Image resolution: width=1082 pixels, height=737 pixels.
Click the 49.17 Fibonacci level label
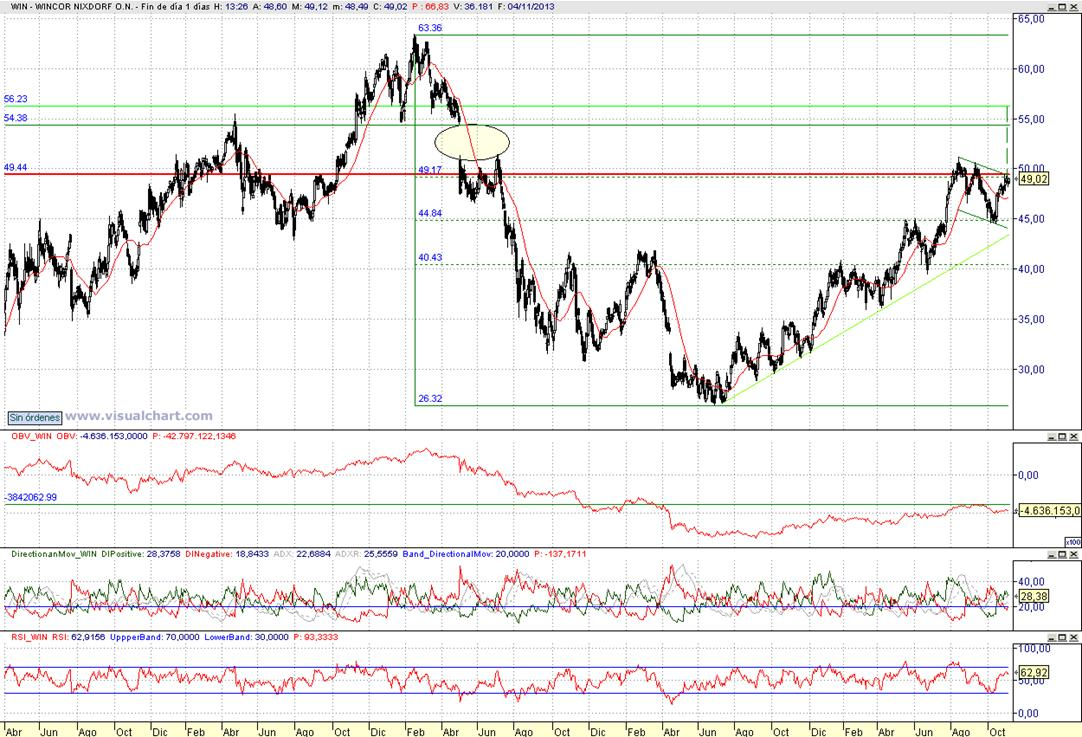[x=430, y=170]
